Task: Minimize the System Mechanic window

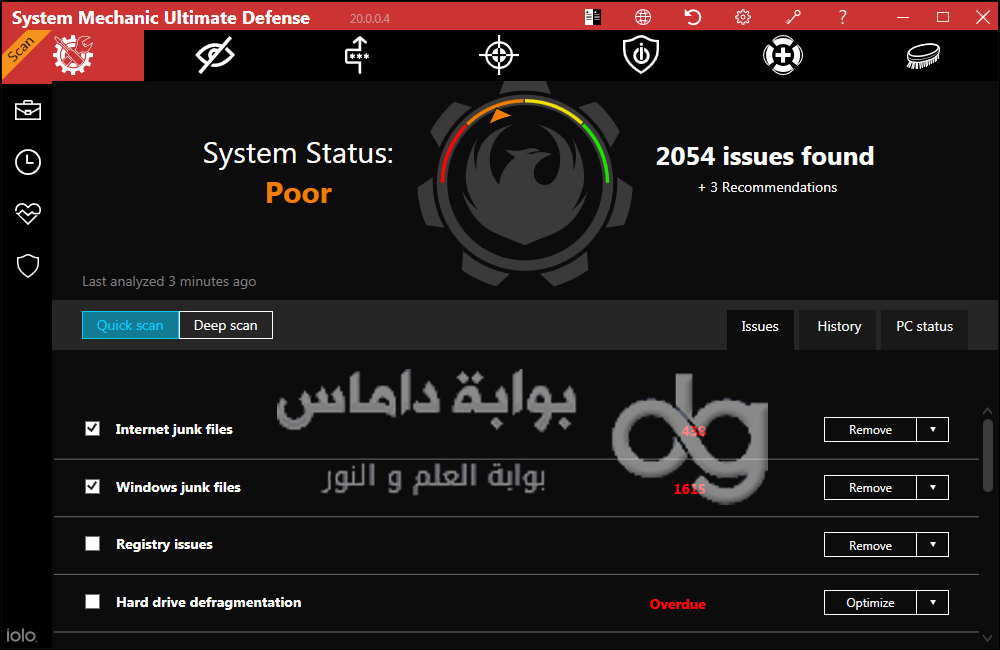Action: click(902, 17)
